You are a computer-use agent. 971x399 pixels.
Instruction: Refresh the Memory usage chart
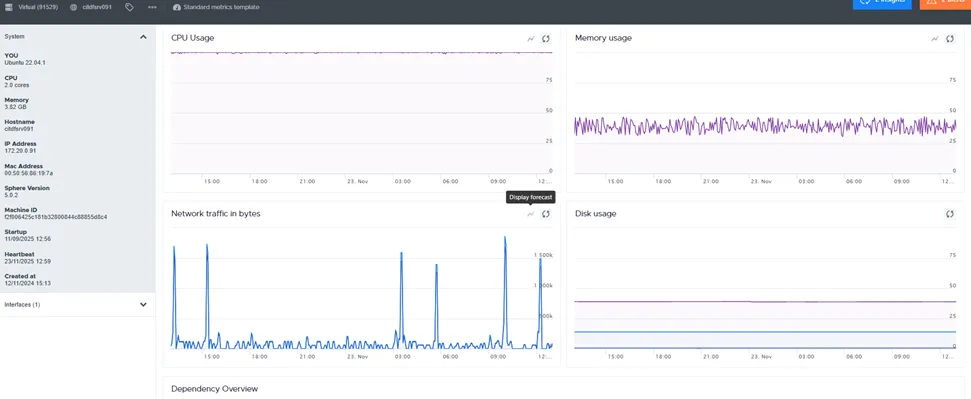949,38
